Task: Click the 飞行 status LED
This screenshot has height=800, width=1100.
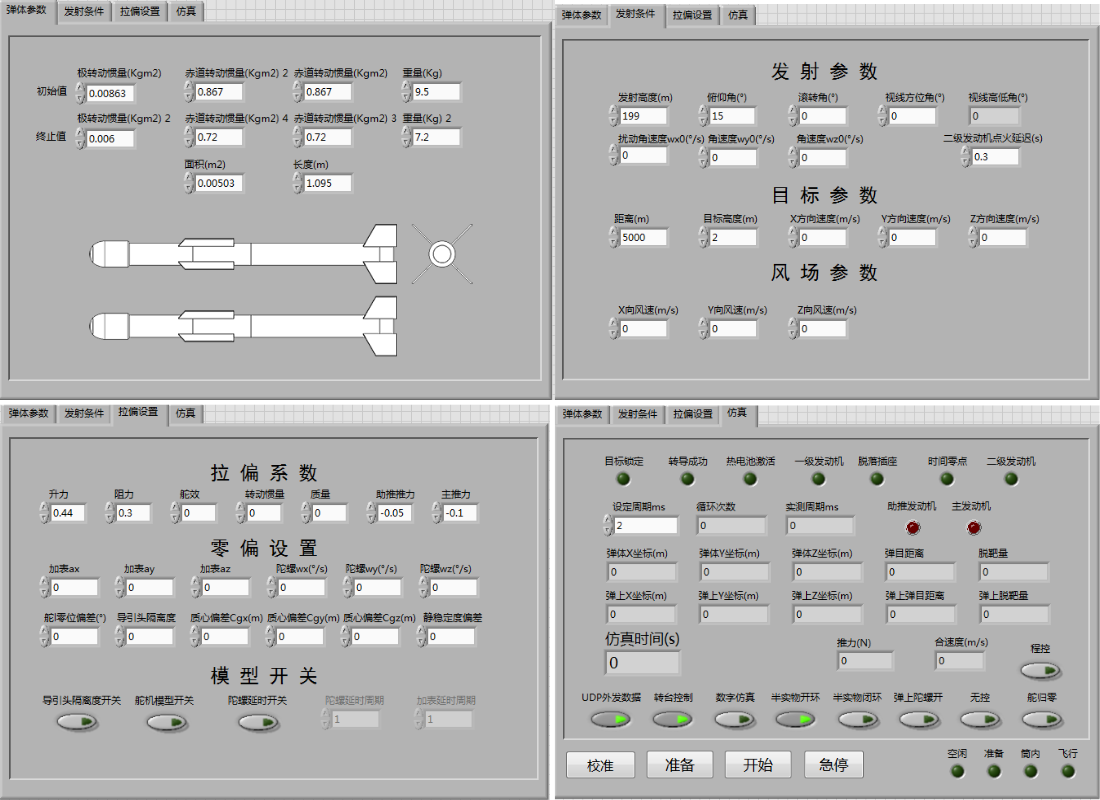Action: (x=1067, y=771)
